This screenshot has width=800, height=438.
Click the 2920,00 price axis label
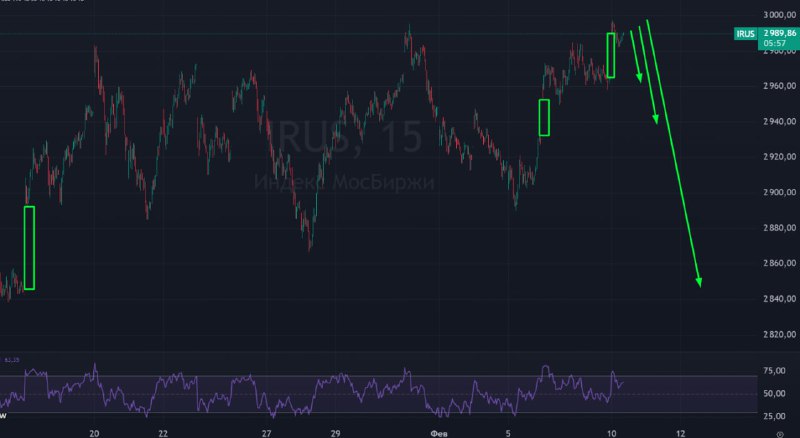point(780,157)
